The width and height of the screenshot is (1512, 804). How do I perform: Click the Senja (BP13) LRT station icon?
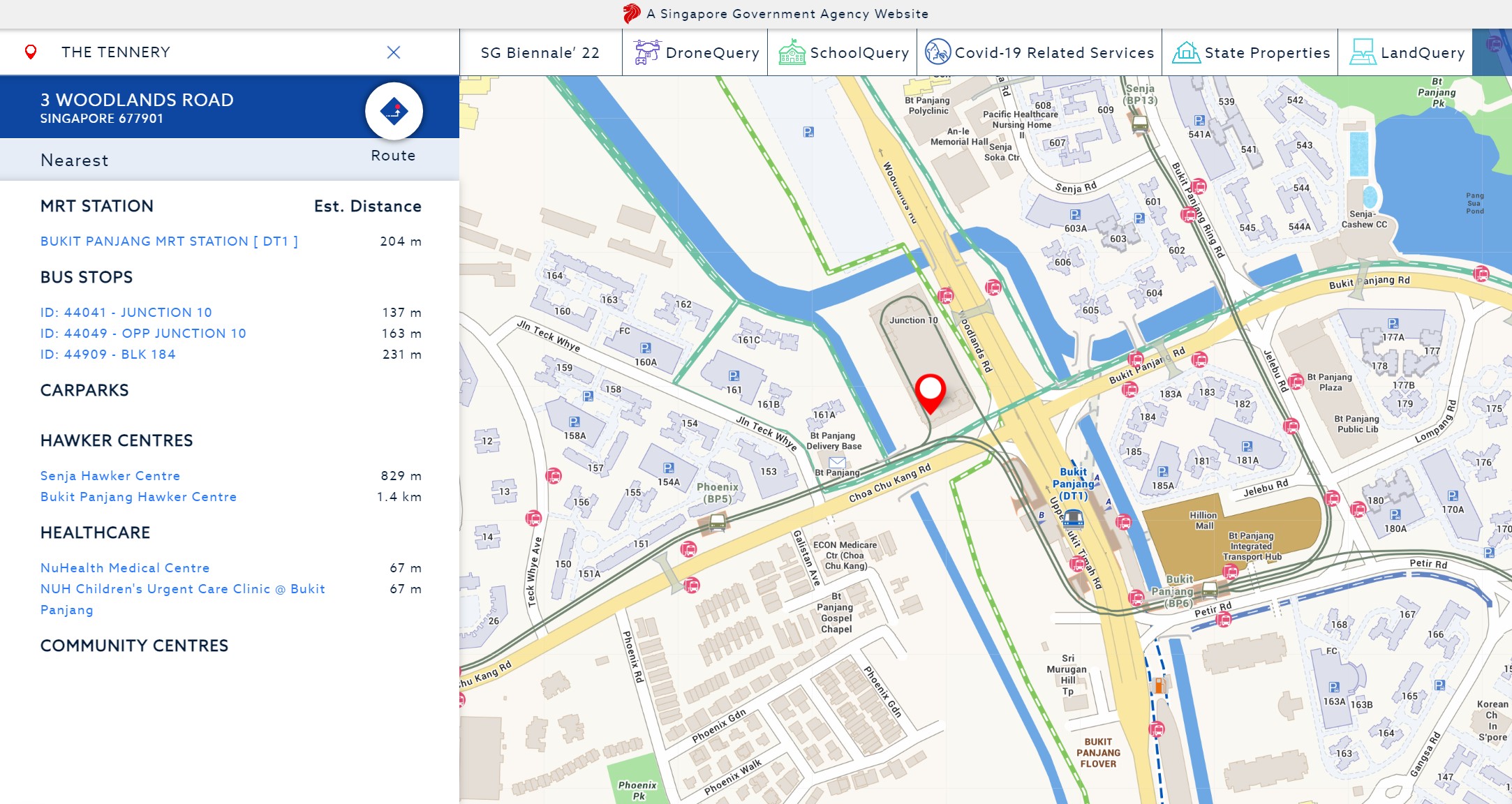1139,125
